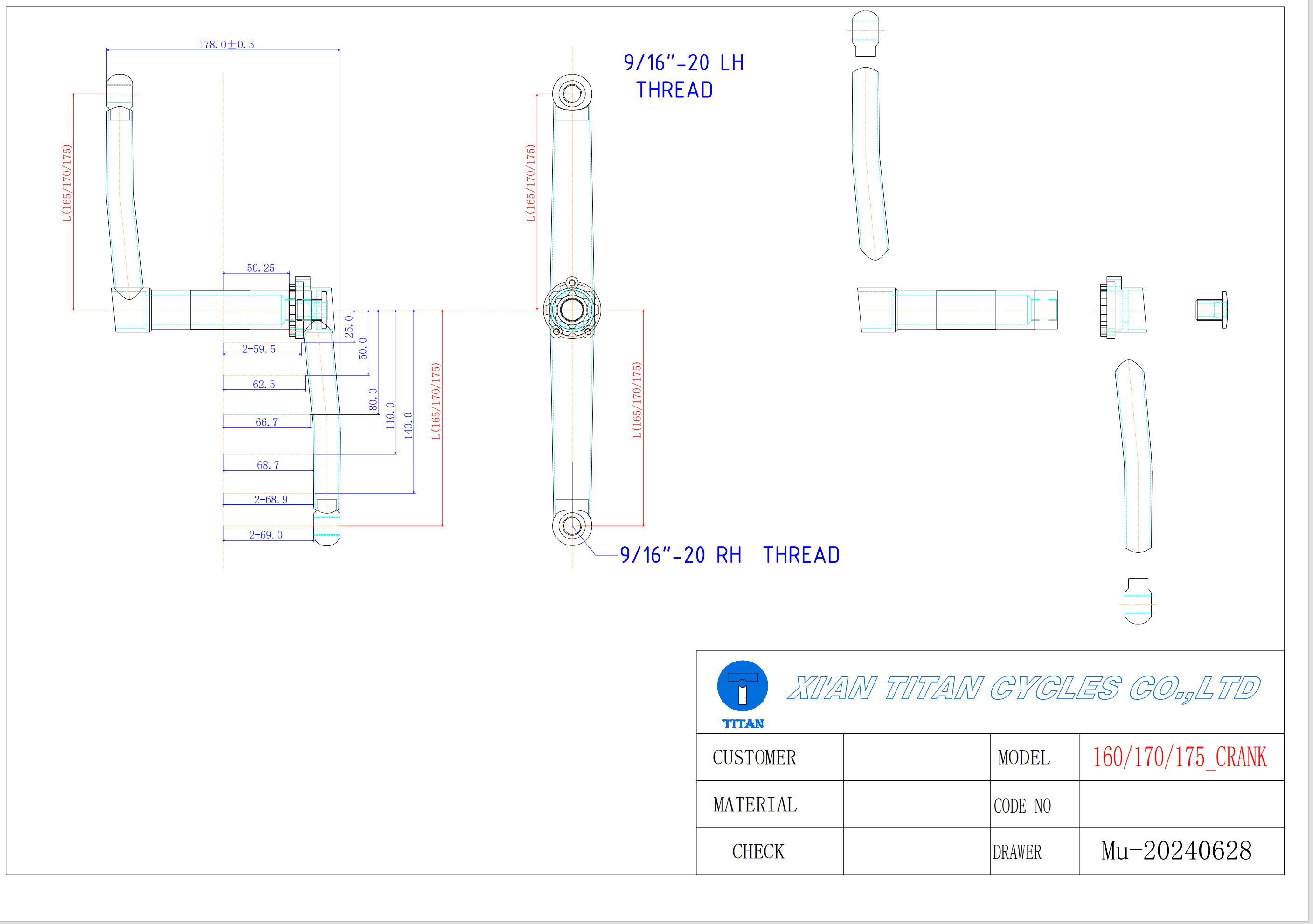The width and height of the screenshot is (1313, 924).
Task: Click the red 160/170/175_CRANK model text
Action: click(x=1179, y=757)
